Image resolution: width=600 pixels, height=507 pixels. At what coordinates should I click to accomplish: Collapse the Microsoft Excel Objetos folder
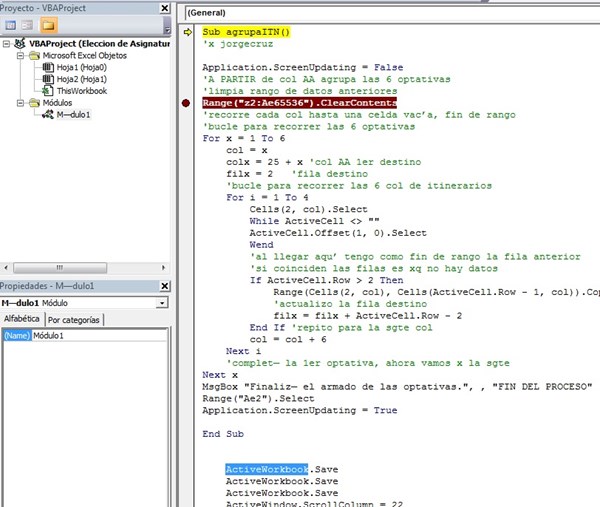click(x=21, y=56)
